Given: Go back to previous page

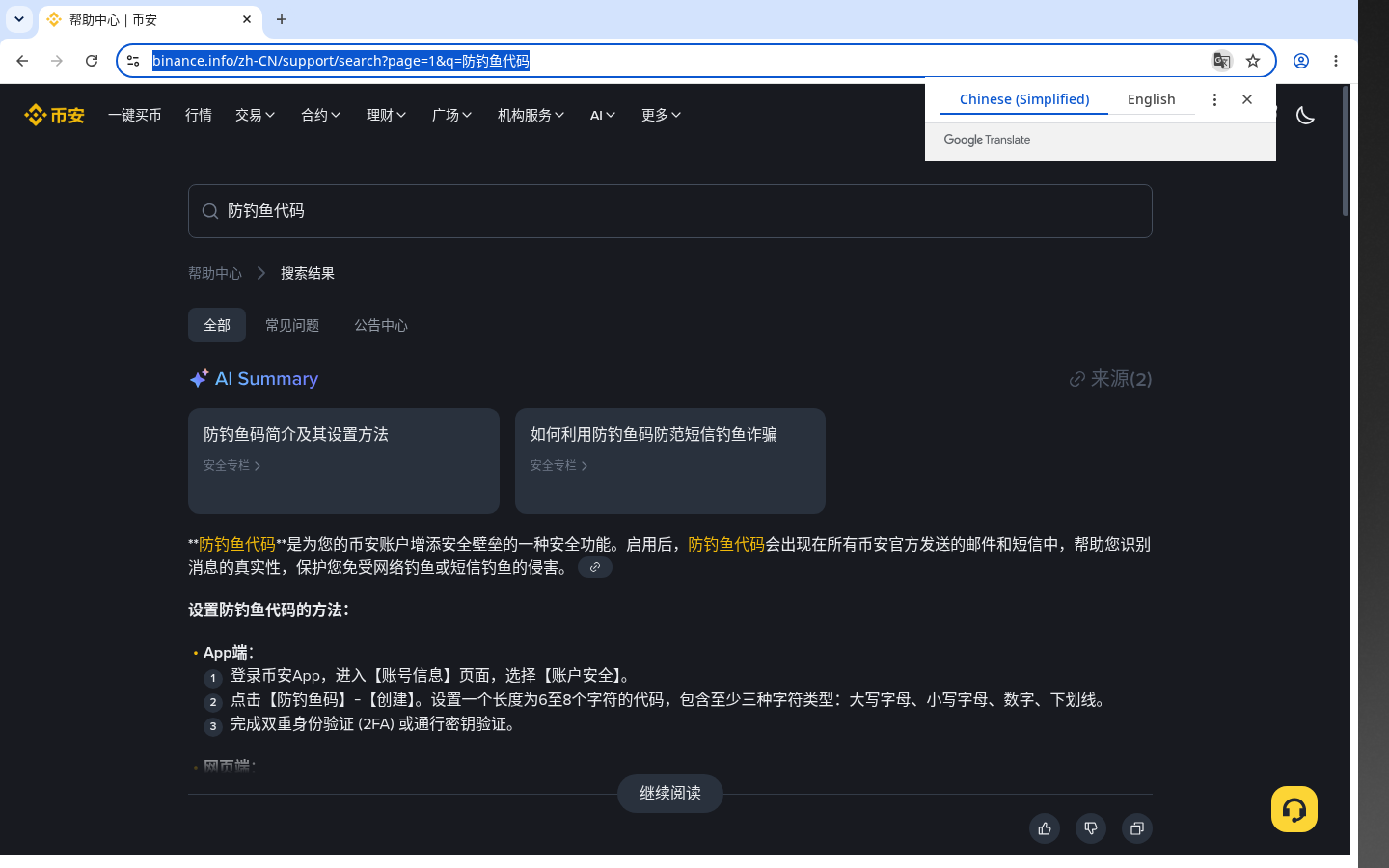Looking at the screenshot, I should click(22, 61).
